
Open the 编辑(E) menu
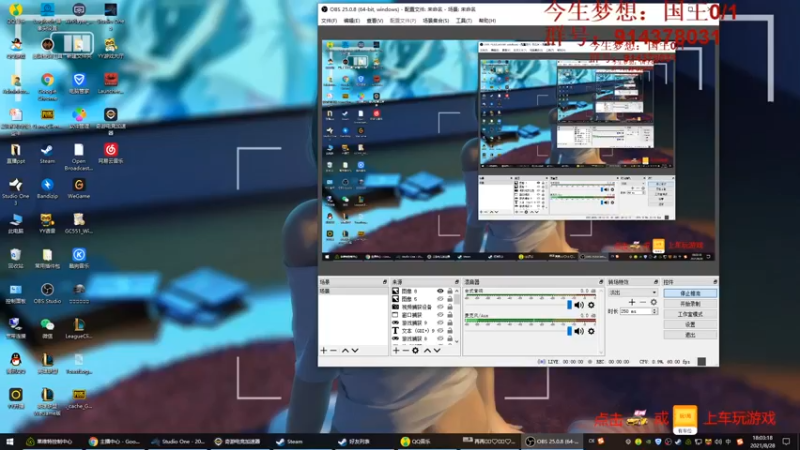(352, 20)
